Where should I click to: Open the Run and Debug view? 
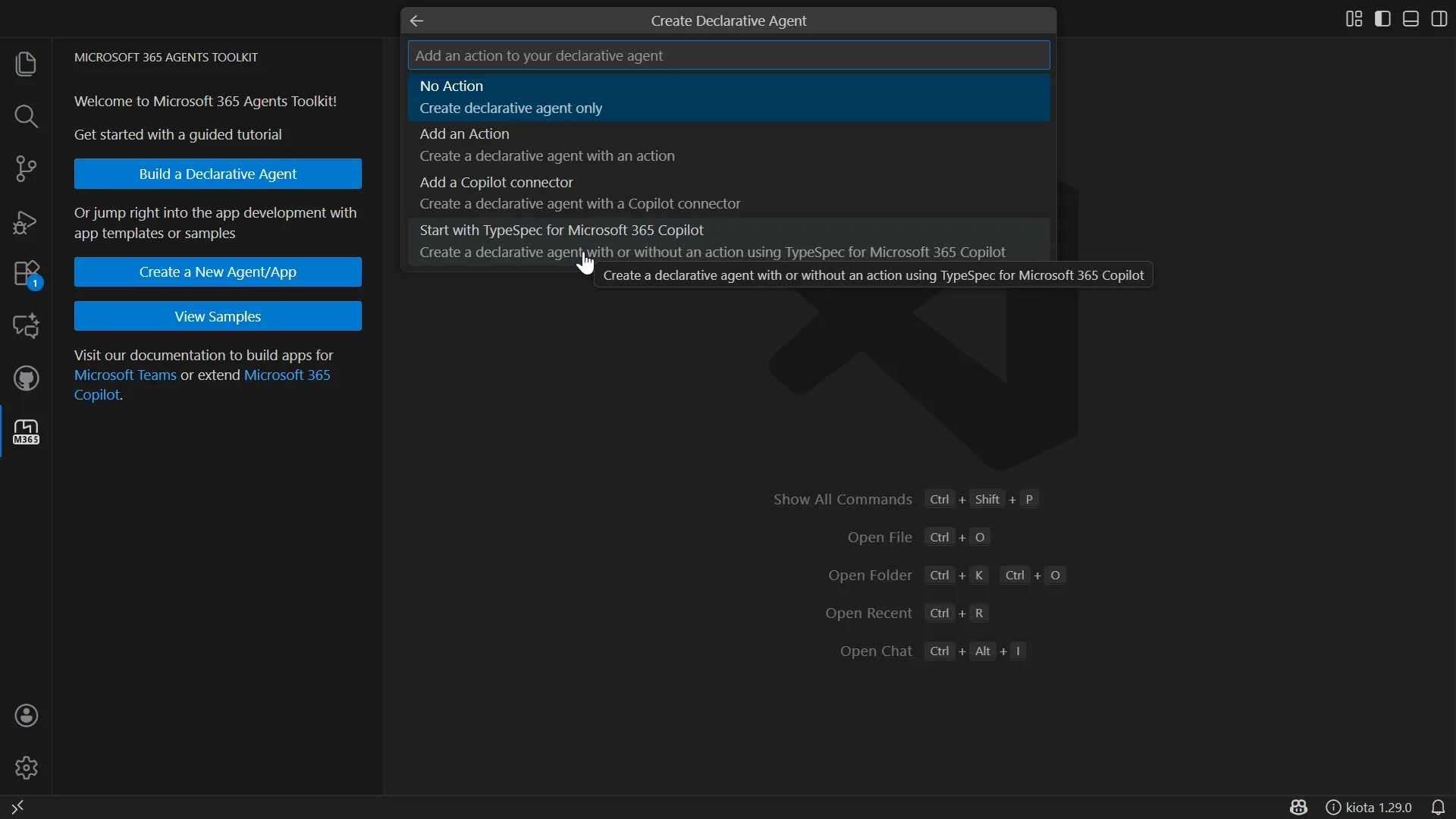(x=26, y=222)
